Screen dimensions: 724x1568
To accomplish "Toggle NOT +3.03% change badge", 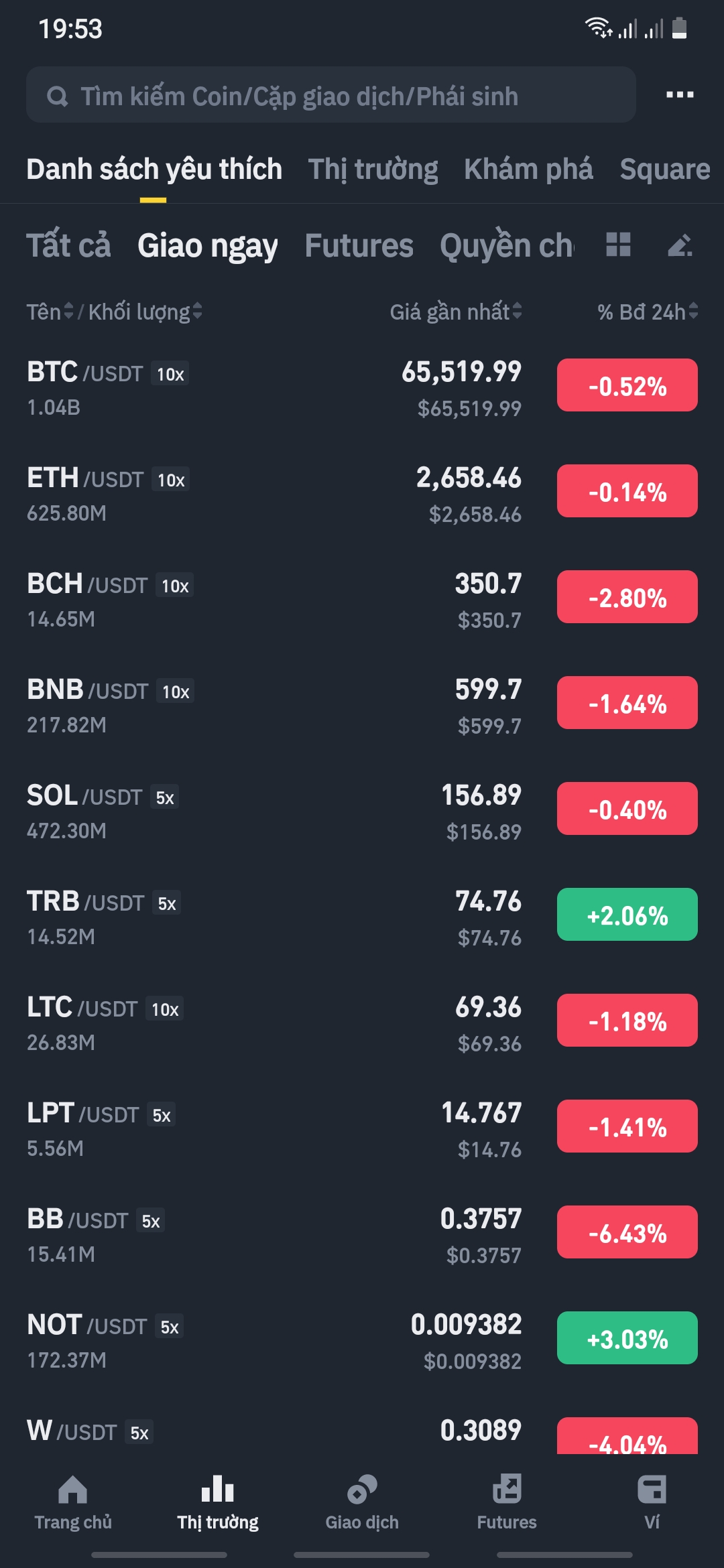I will 627,1338.
